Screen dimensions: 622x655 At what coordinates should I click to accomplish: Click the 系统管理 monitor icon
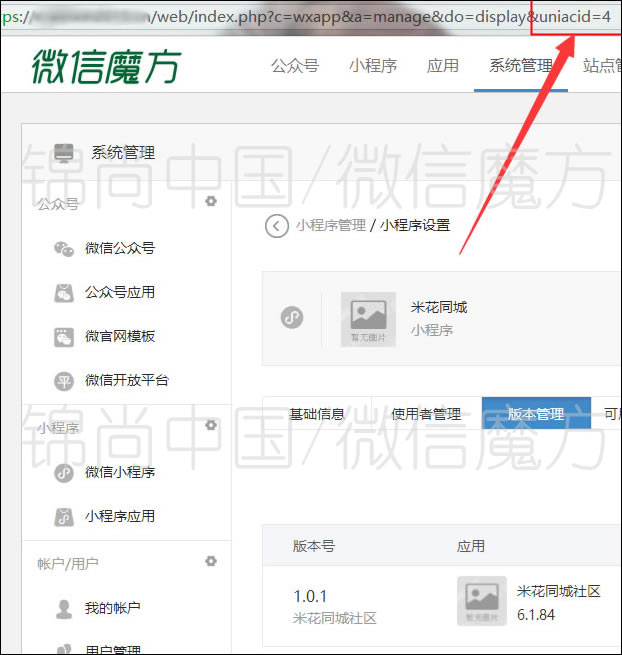coord(63,153)
